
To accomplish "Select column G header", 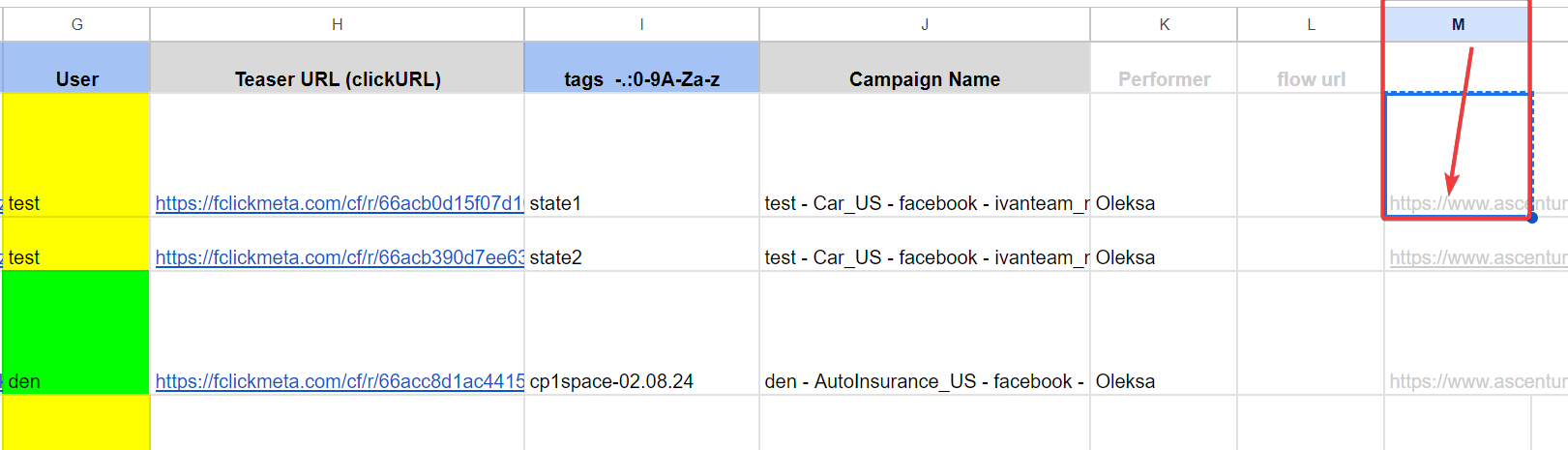I will [x=76, y=24].
